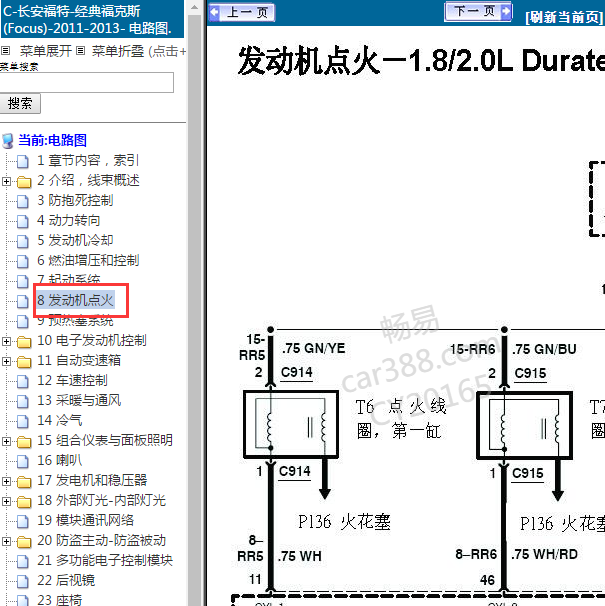Click the C915 connector label at pin 2

(530, 373)
